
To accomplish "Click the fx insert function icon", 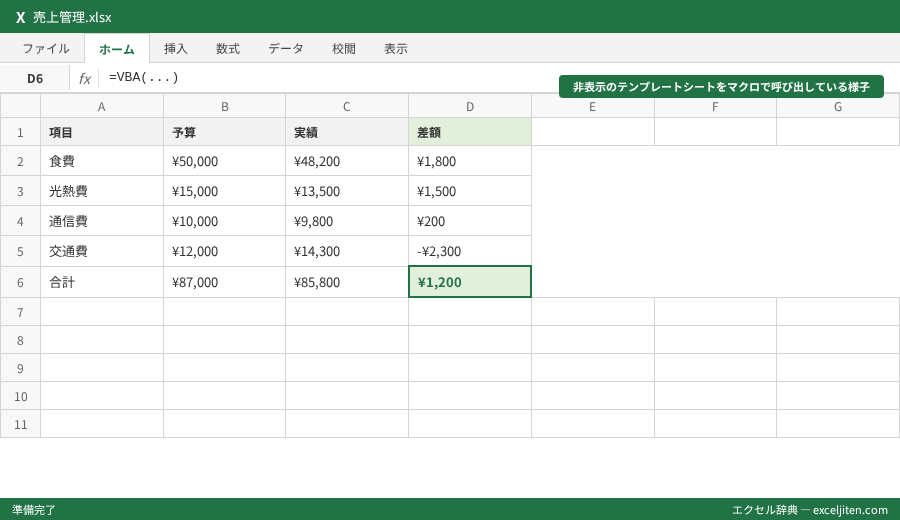I will pos(85,78).
